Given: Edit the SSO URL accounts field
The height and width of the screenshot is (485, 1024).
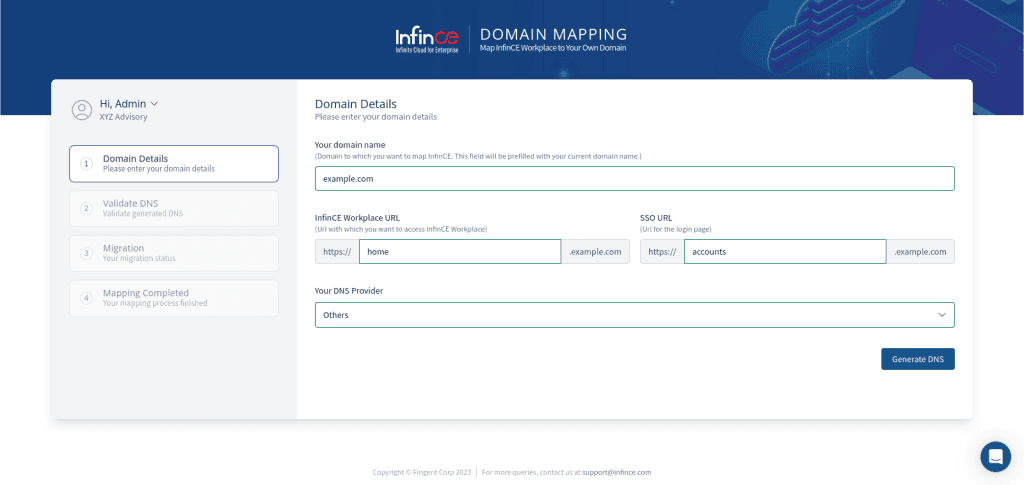Looking at the screenshot, I should 785,251.
